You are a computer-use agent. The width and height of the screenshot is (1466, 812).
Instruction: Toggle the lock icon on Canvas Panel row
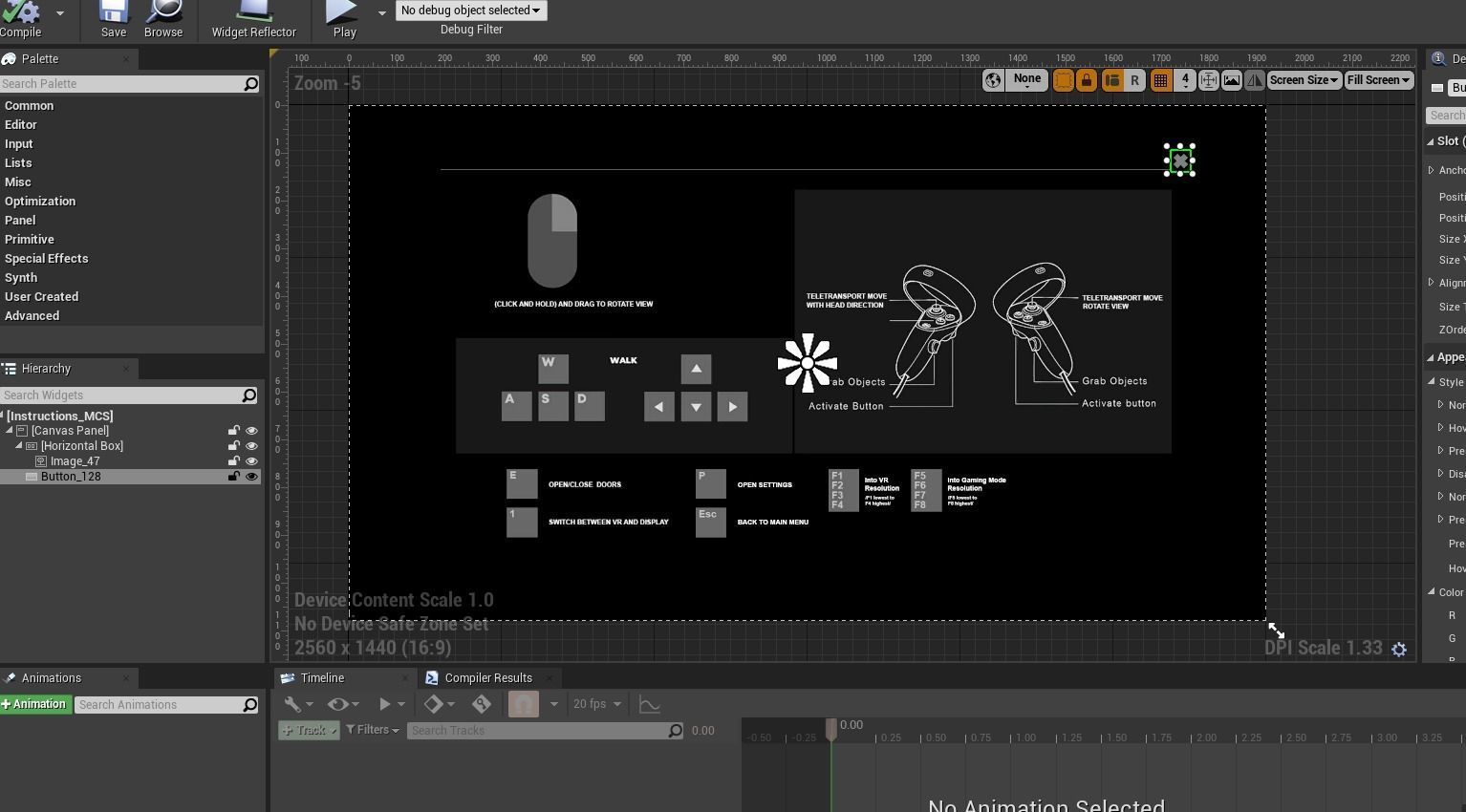tap(233, 431)
